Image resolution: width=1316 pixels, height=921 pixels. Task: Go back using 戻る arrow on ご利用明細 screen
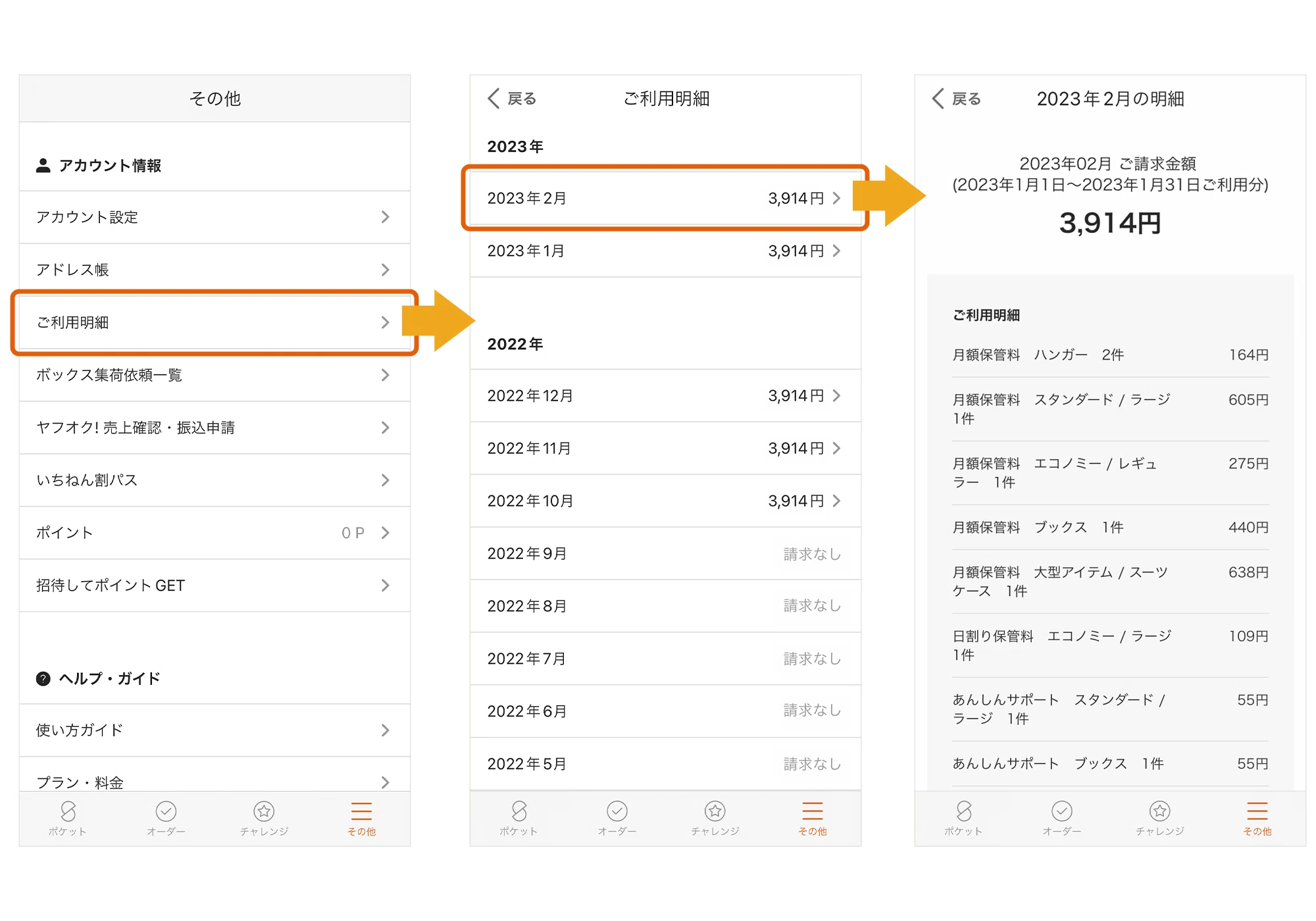(512, 99)
